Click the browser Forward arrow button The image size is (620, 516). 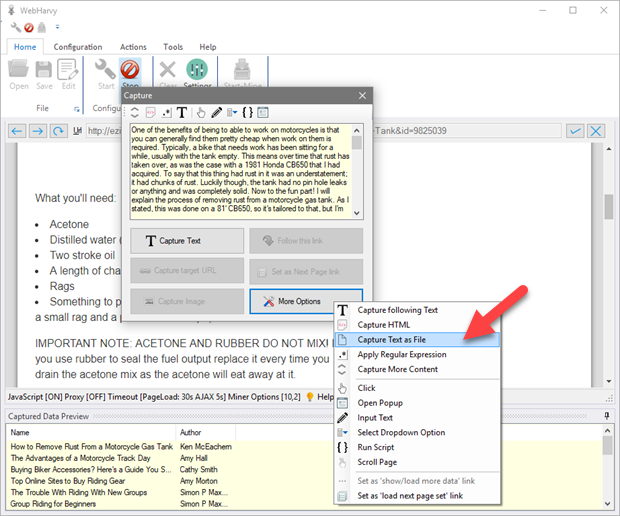37,131
